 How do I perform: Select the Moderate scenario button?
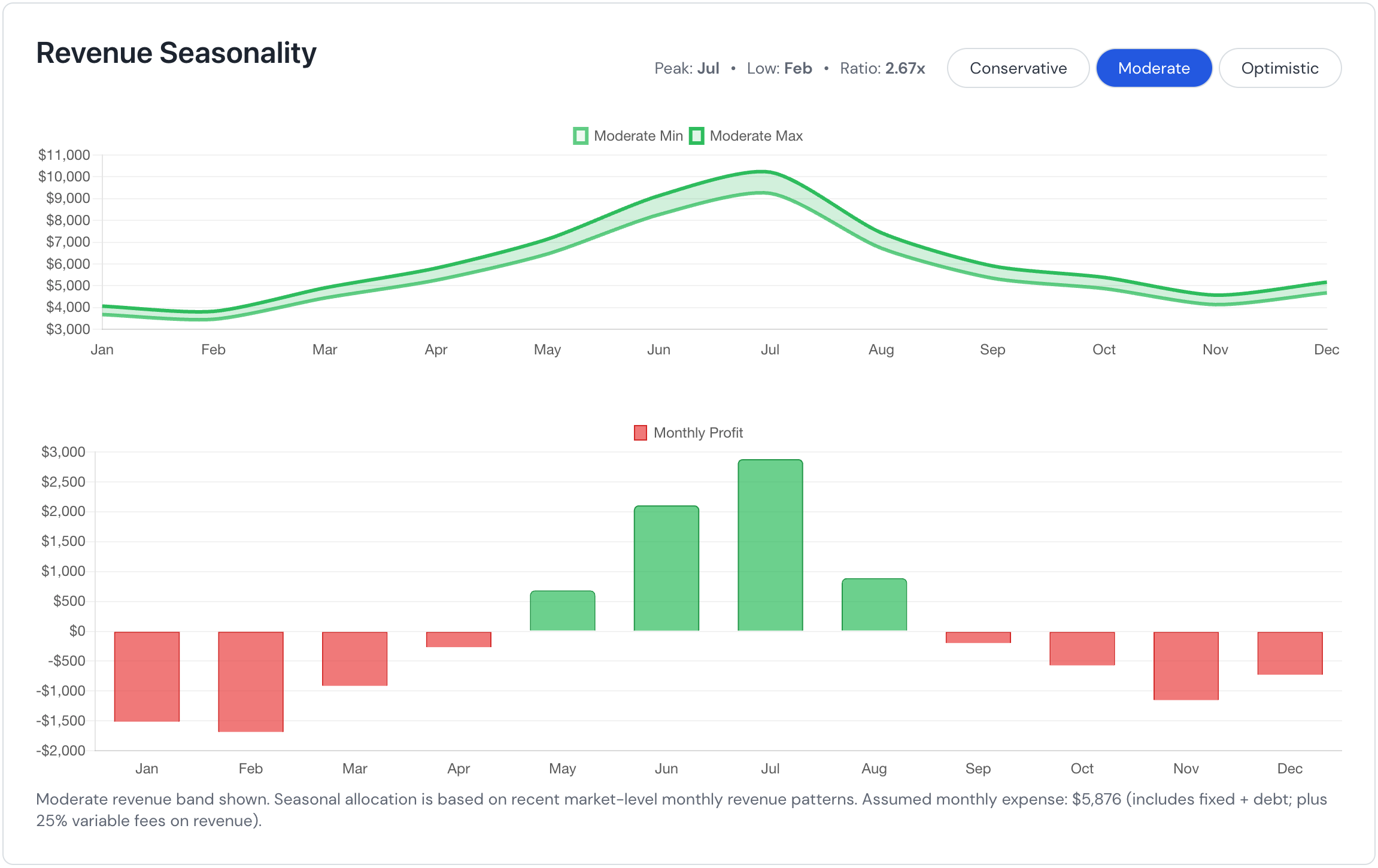point(1154,68)
